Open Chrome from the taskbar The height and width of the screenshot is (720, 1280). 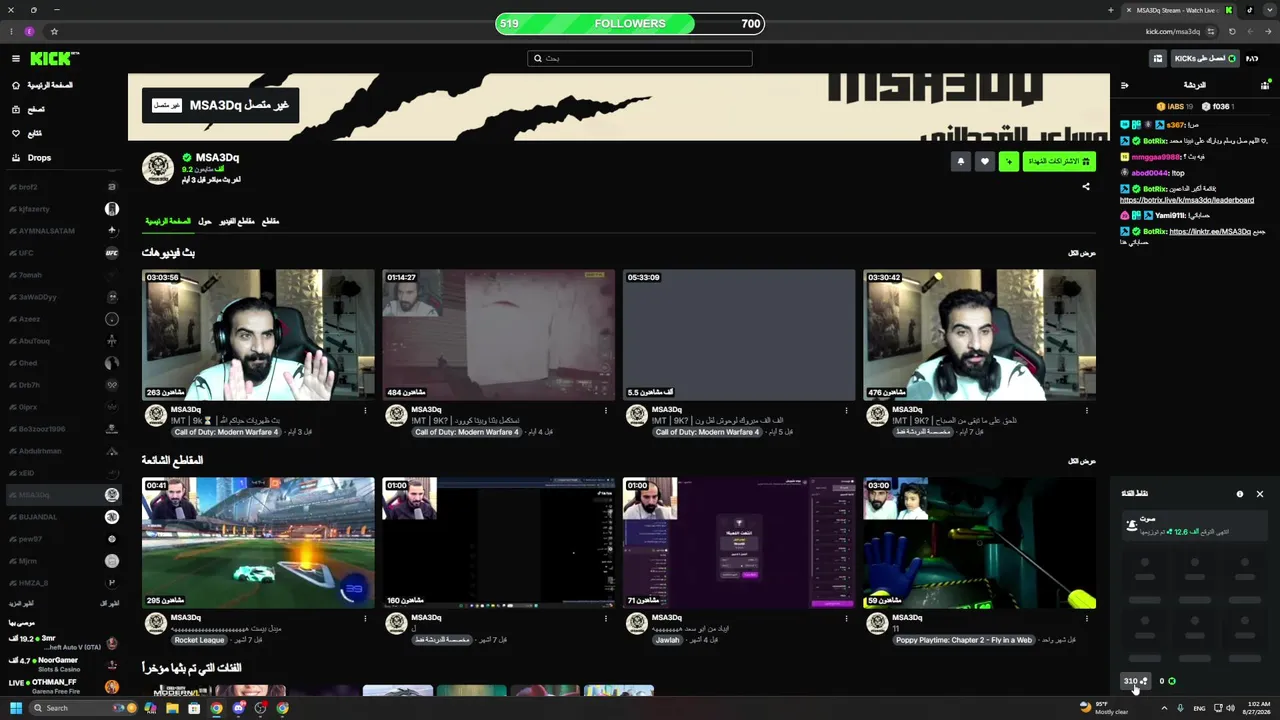(x=216, y=708)
